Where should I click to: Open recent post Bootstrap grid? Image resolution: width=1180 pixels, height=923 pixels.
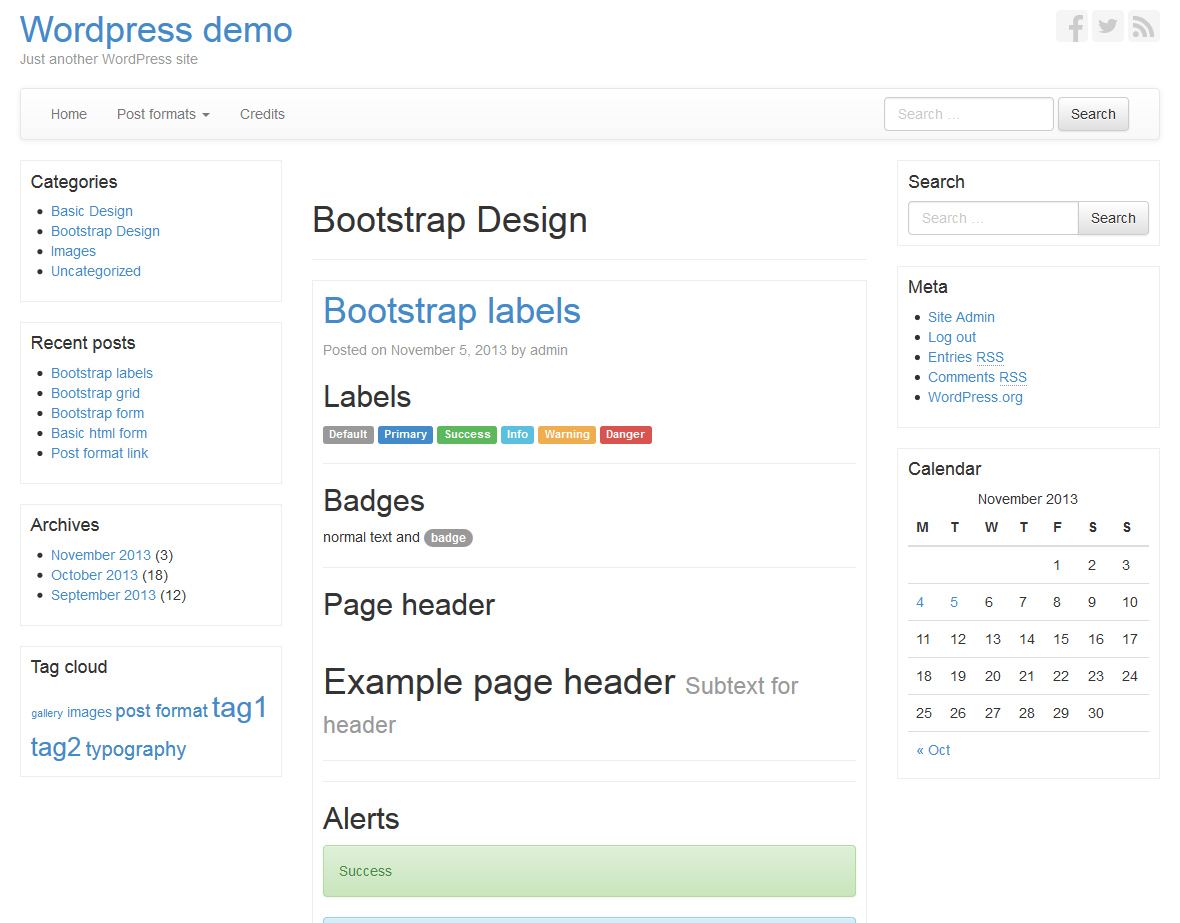pyautogui.click(x=96, y=393)
